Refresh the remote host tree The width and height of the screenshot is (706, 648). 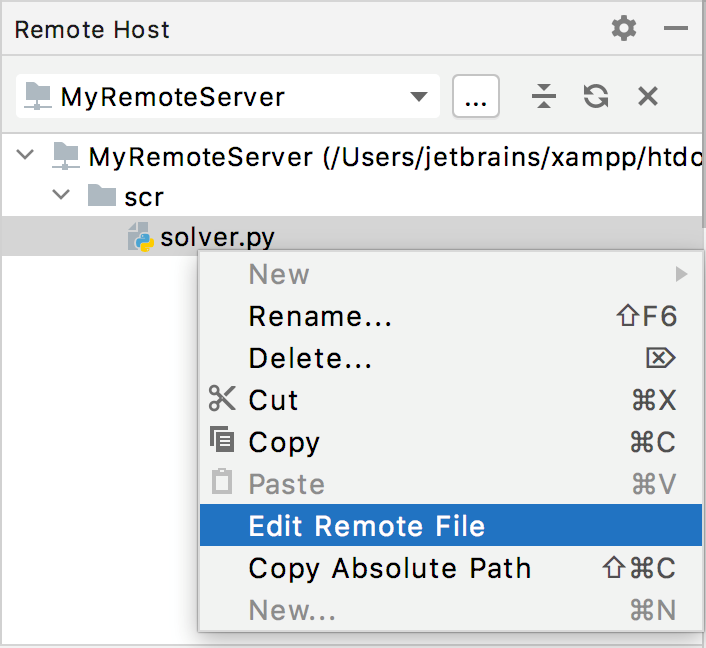pyautogui.click(x=596, y=97)
